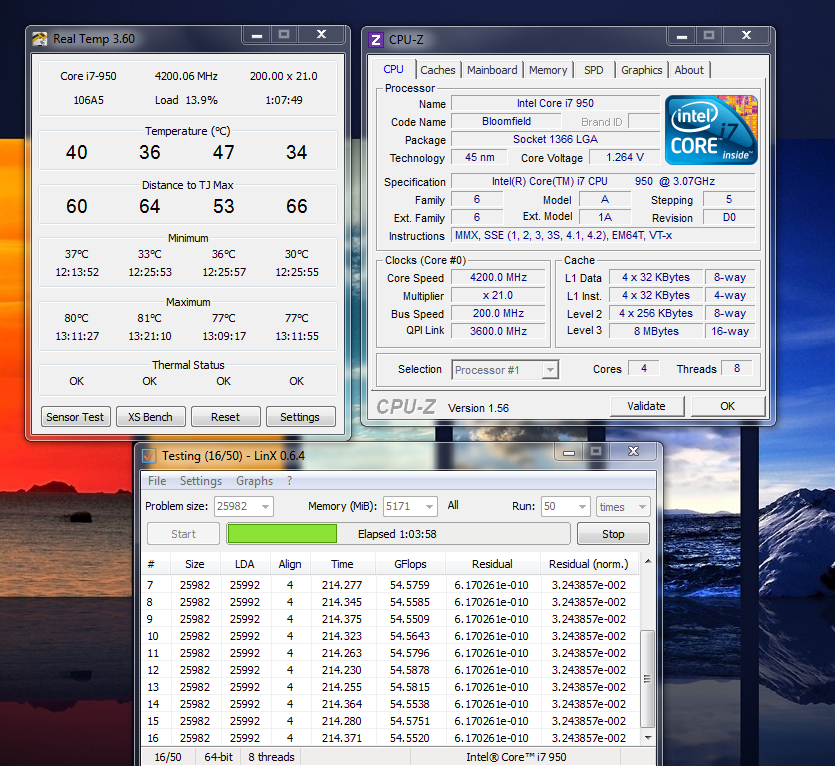The width and height of the screenshot is (835, 766).
Task: Click the Align column header
Action: tap(290, 564)
